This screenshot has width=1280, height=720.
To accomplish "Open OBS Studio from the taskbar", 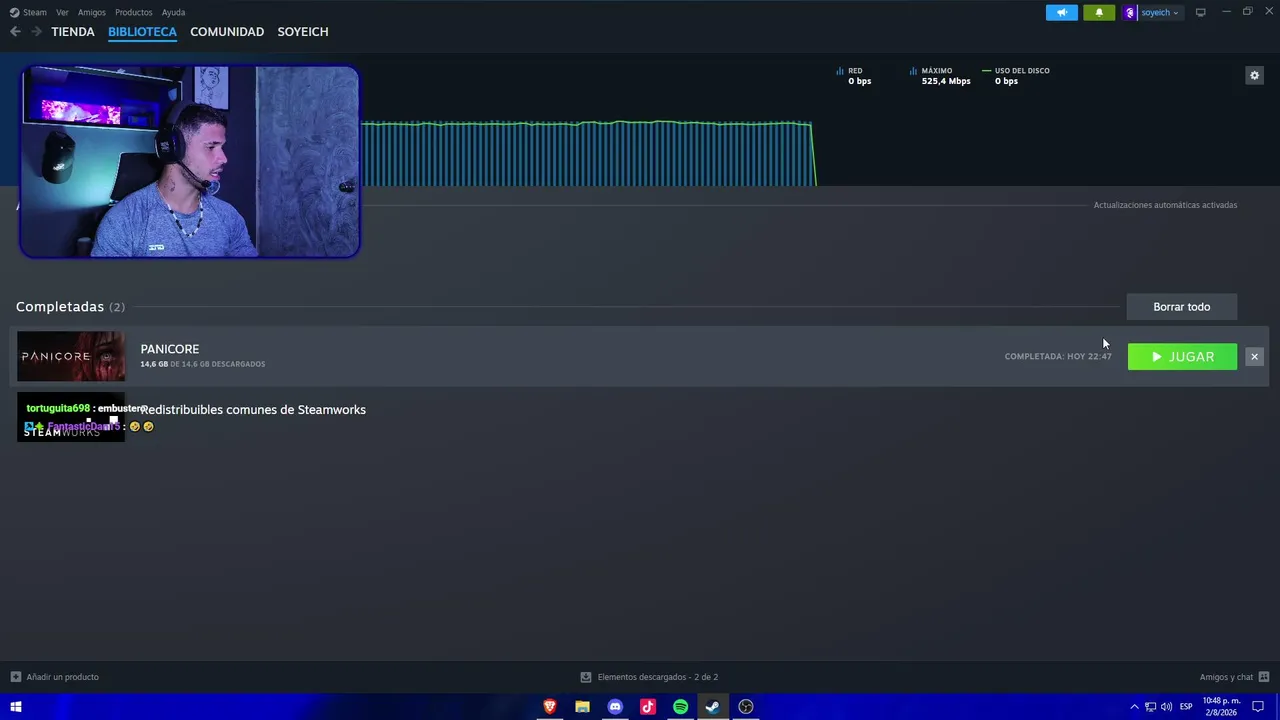I will 746,707.
